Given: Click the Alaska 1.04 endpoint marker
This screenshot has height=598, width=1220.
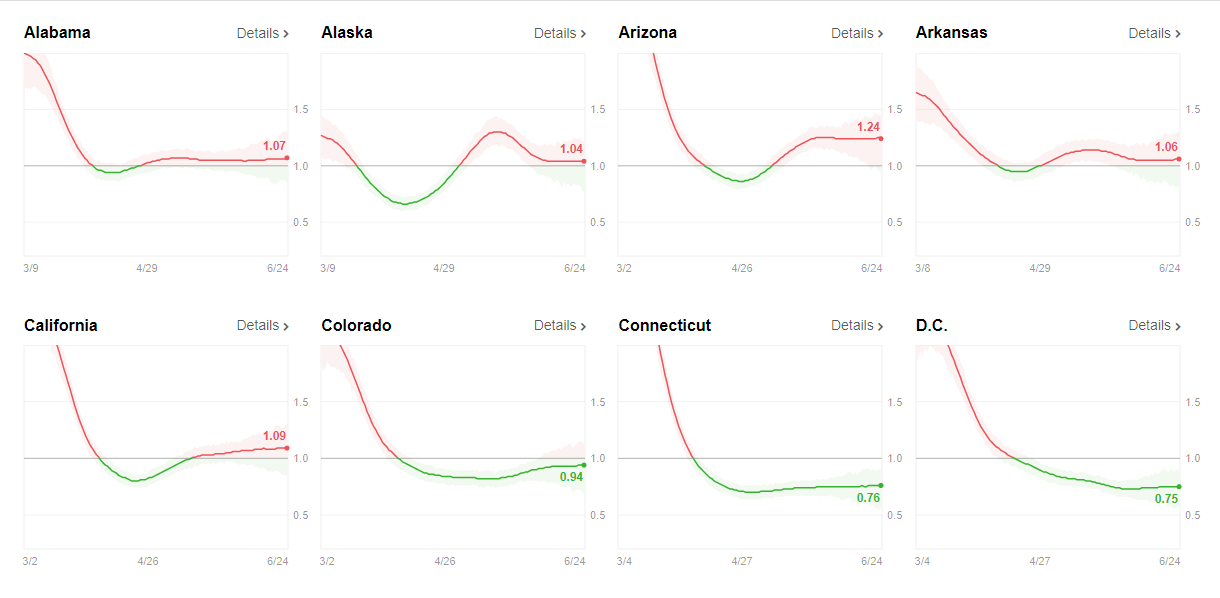Looking at the screenshot, I should pos(584,161).
